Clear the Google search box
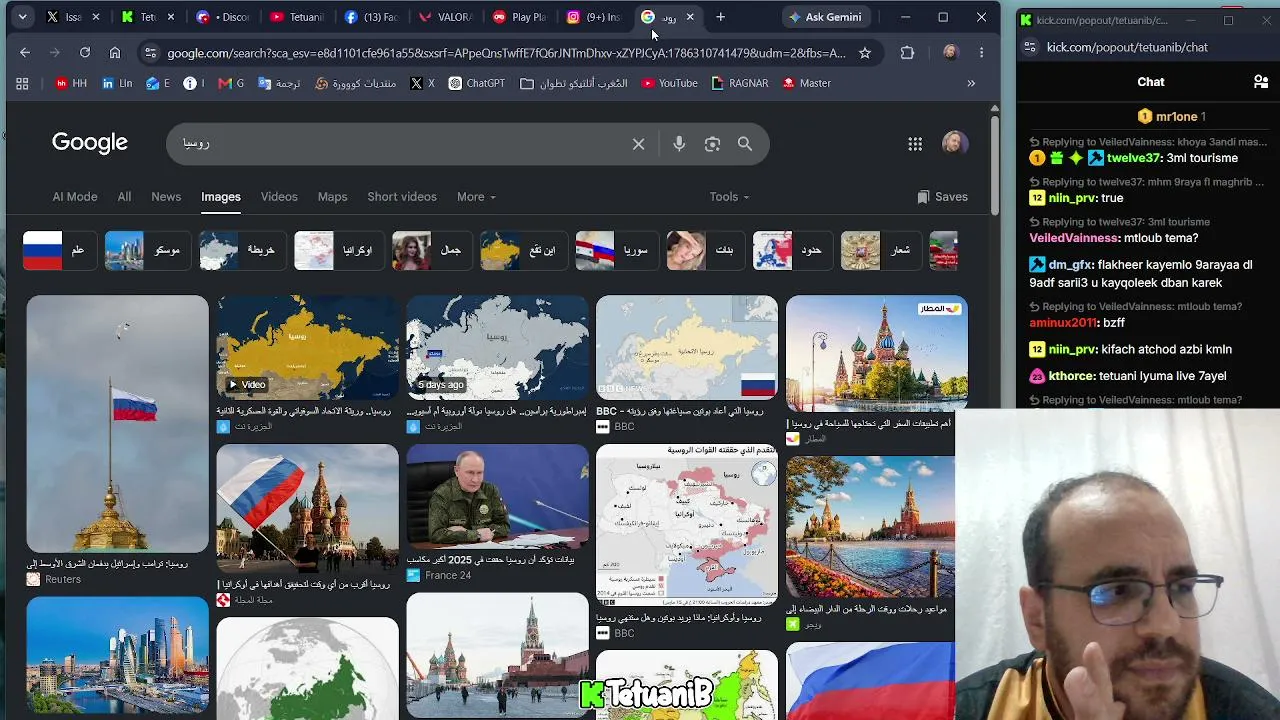 pyautogui.click(x=638, y=144)
